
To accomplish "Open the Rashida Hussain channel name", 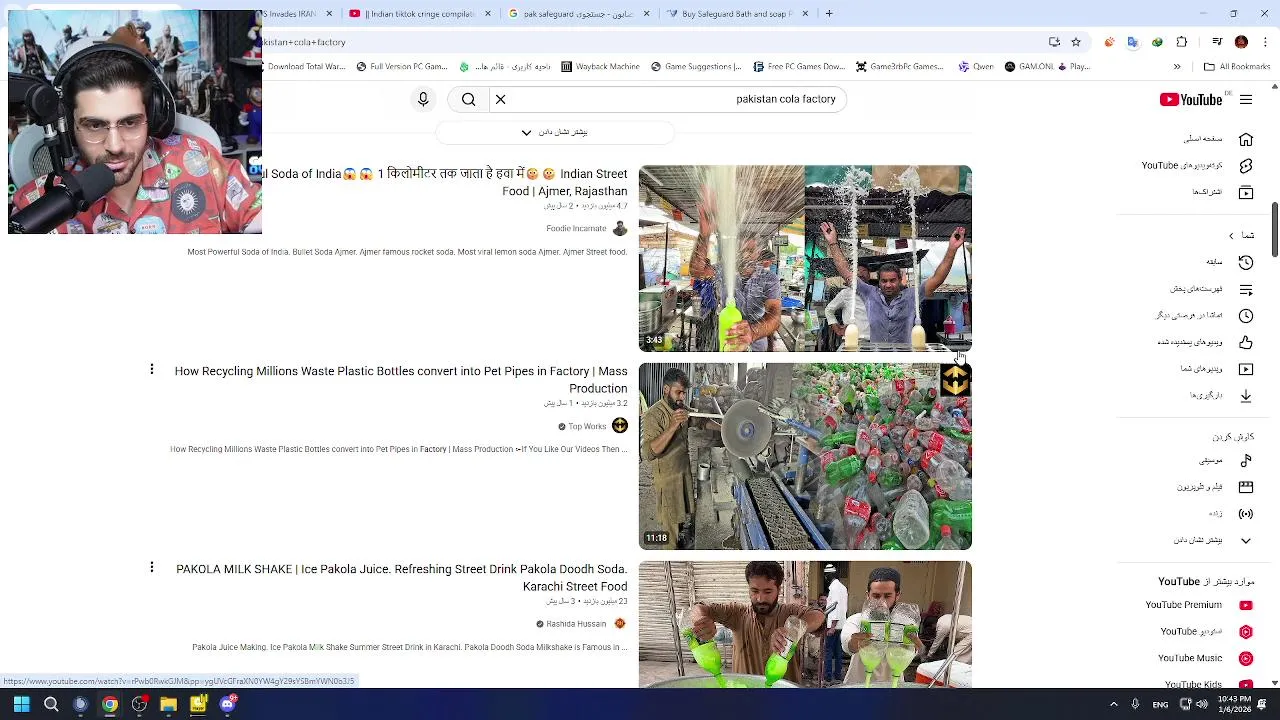I will click(x=576, y=624).
